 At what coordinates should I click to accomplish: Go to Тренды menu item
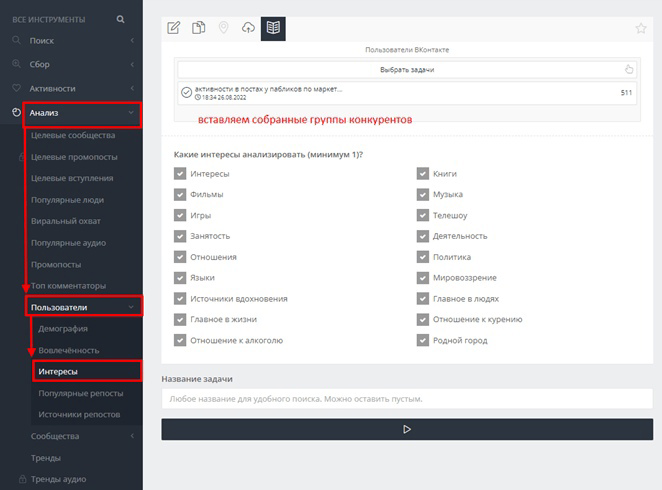pos(46,458)
